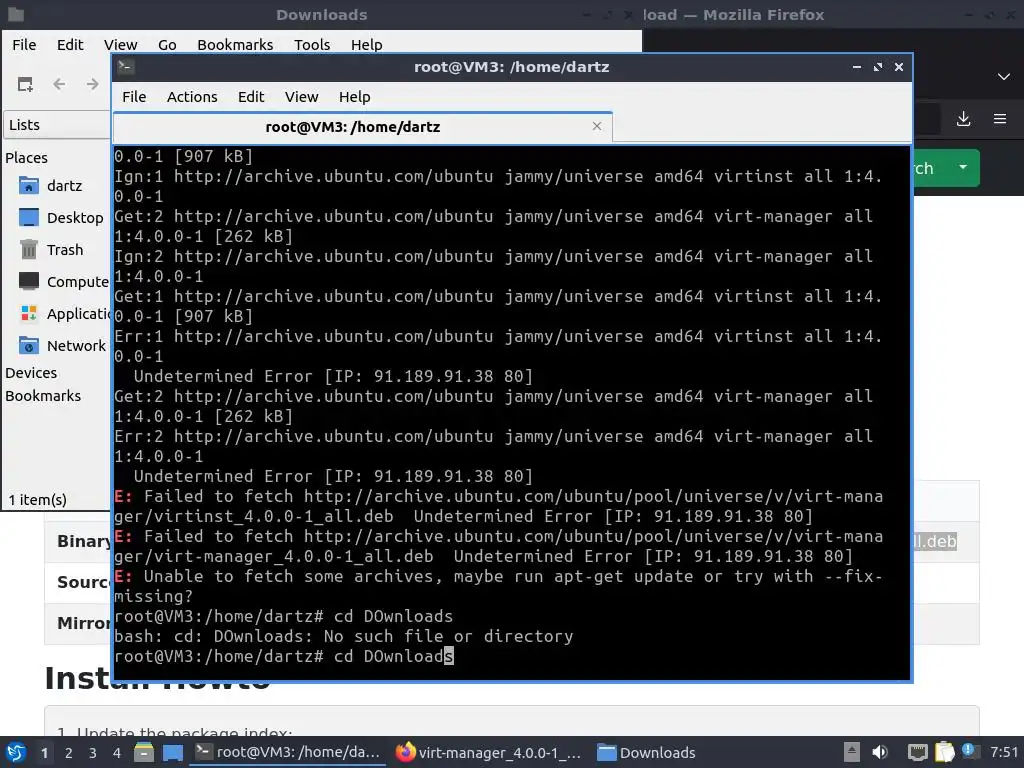The image size is (1024, 768).
Task: Switch to the root@VM3 terminal taskbar entry
Action: (287, 752)
